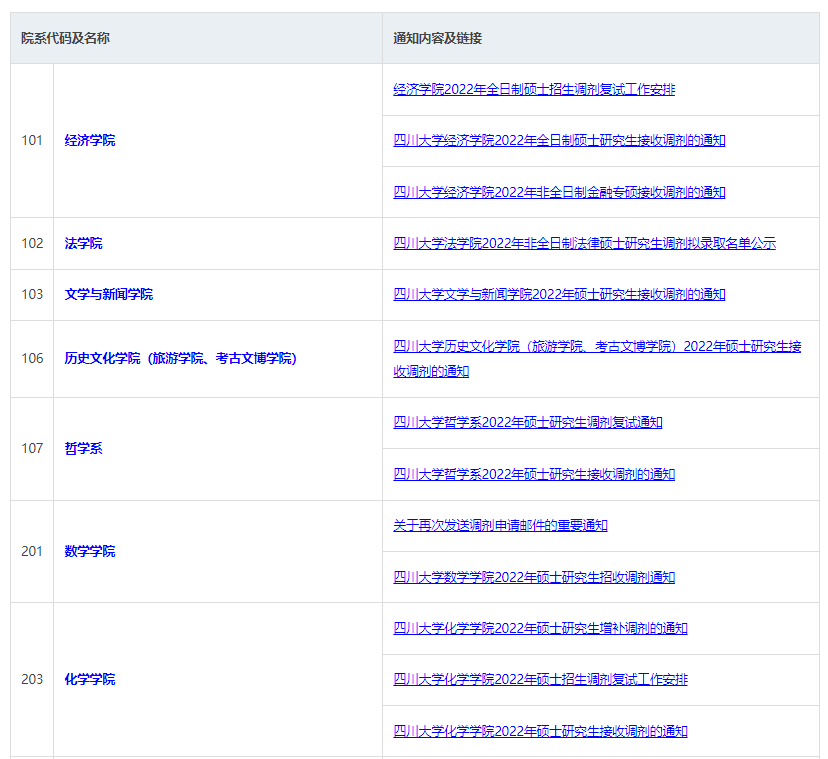Open 历史文化学院 2022年硕士研究生接收调剂的通知 link

tap(597, 359)
